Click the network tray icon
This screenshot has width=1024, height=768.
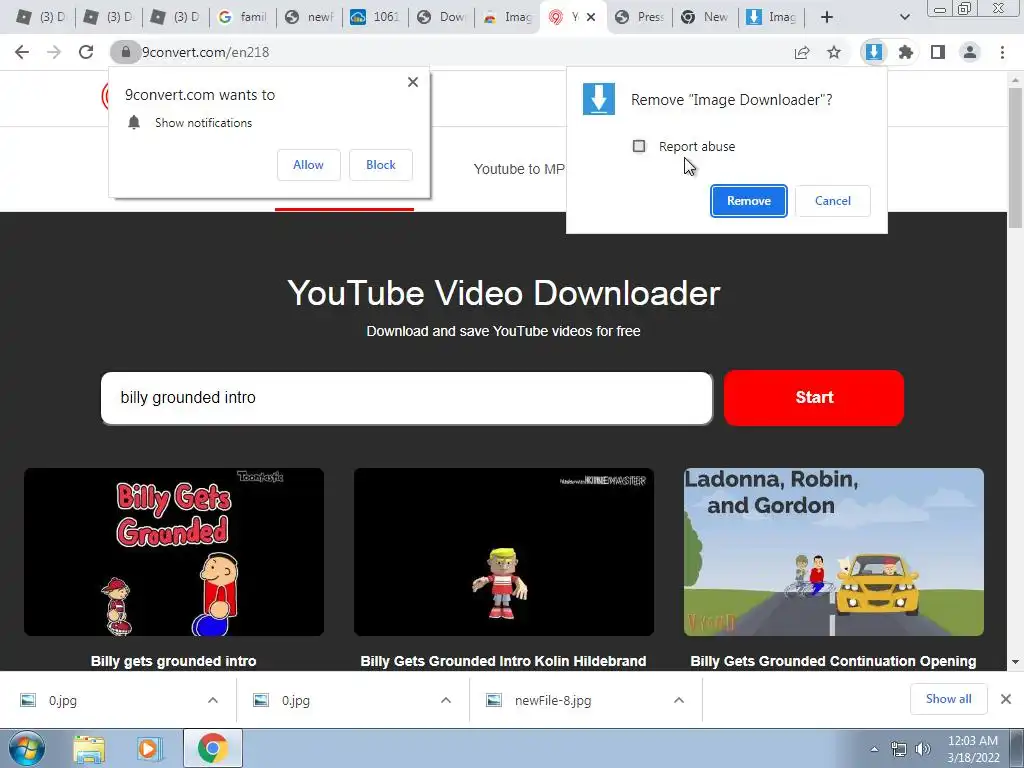[x=899, y=749]
